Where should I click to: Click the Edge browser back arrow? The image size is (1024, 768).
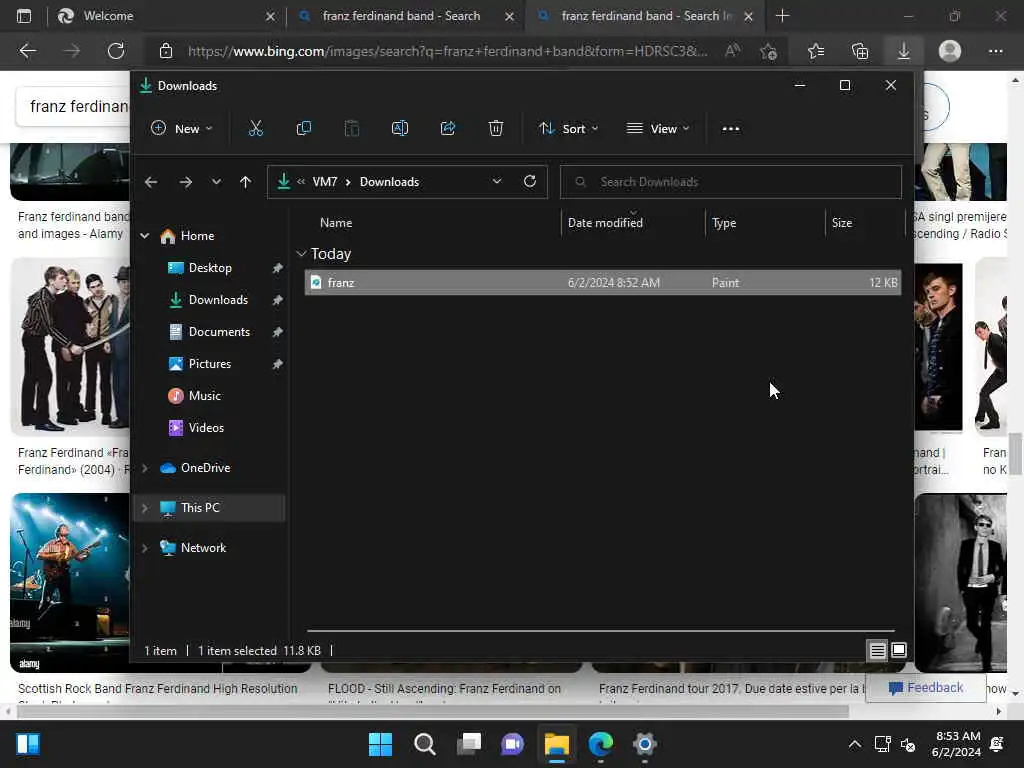[27, 51]
